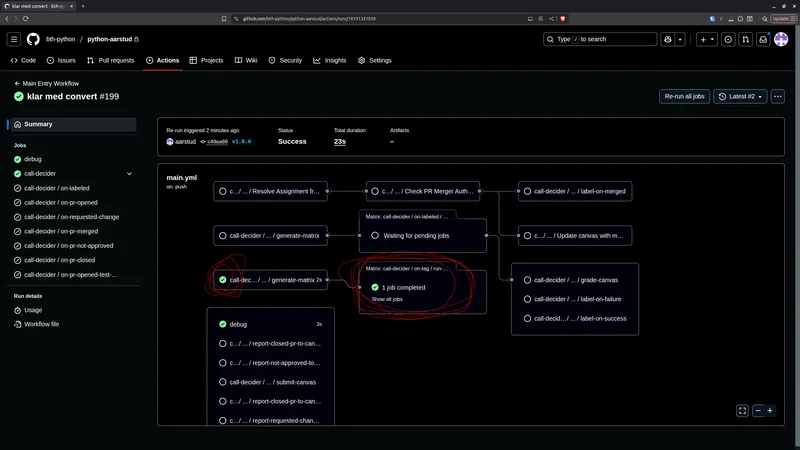Open the hamburger navigation menu
The width and height of the screenshot is (800, 450).
click(x=14, y=39)
